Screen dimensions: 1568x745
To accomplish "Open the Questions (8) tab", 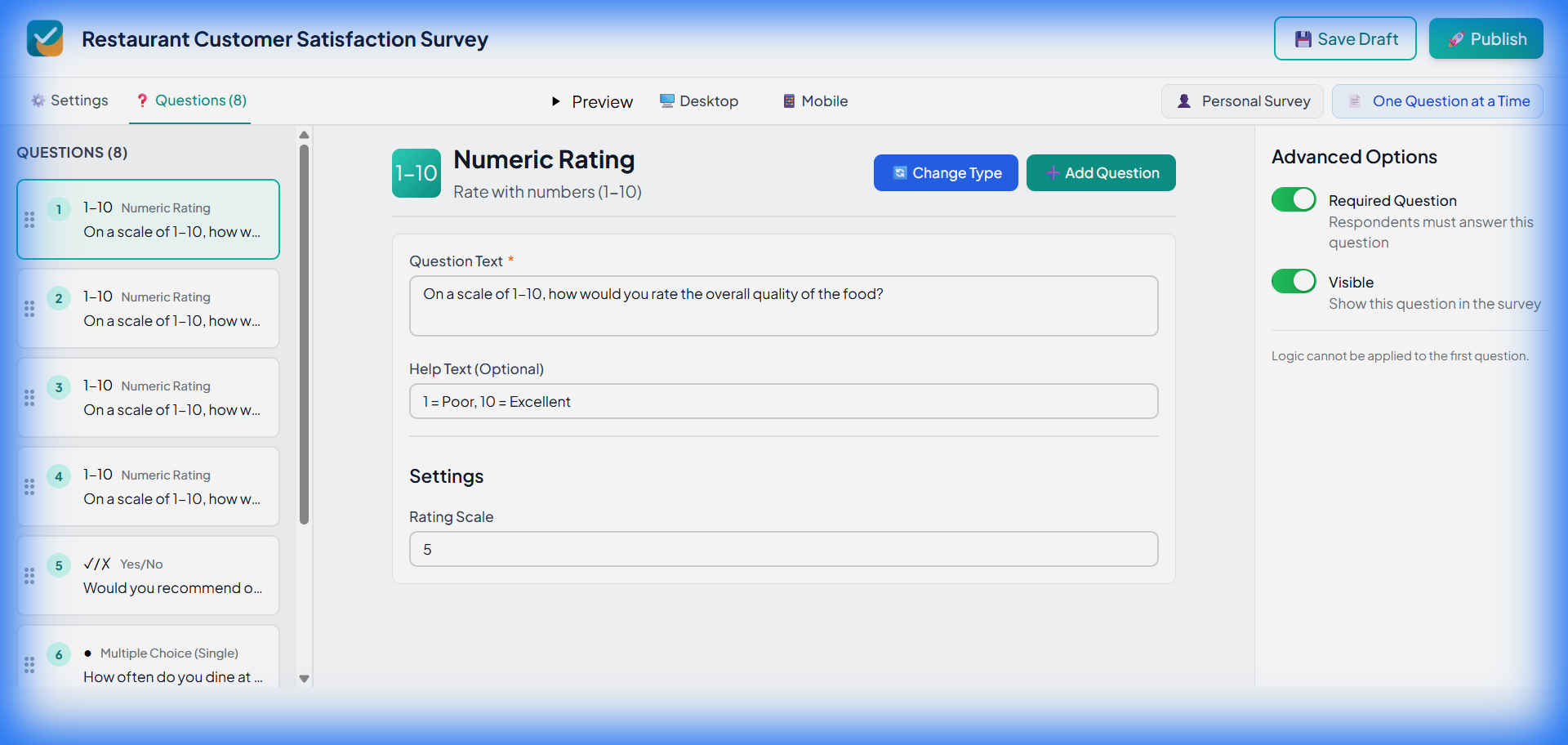I will 190,100.
